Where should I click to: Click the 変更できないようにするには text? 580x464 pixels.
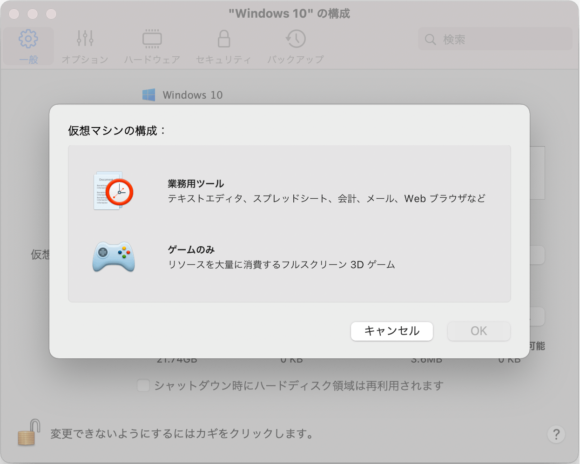182,433
